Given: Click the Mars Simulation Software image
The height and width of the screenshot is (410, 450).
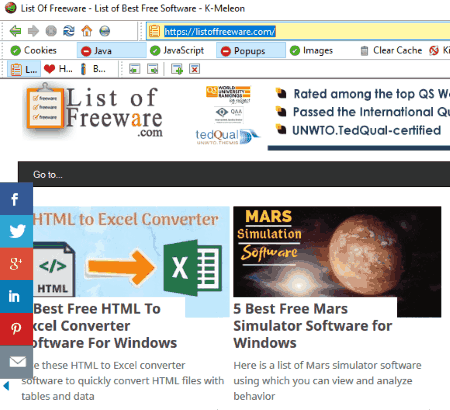Looking at the screenshot, I should coord(337,252).
